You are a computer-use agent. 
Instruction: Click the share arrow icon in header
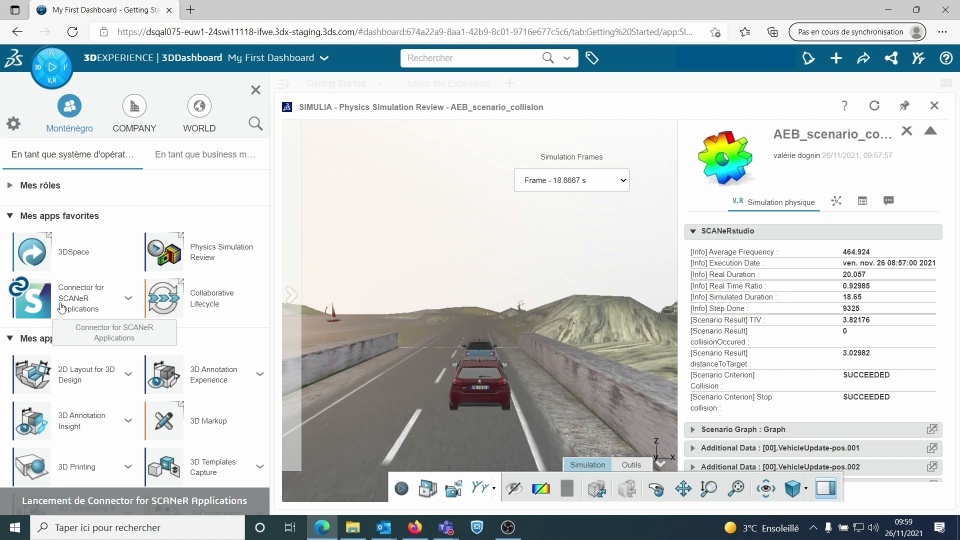click(863, 58)
